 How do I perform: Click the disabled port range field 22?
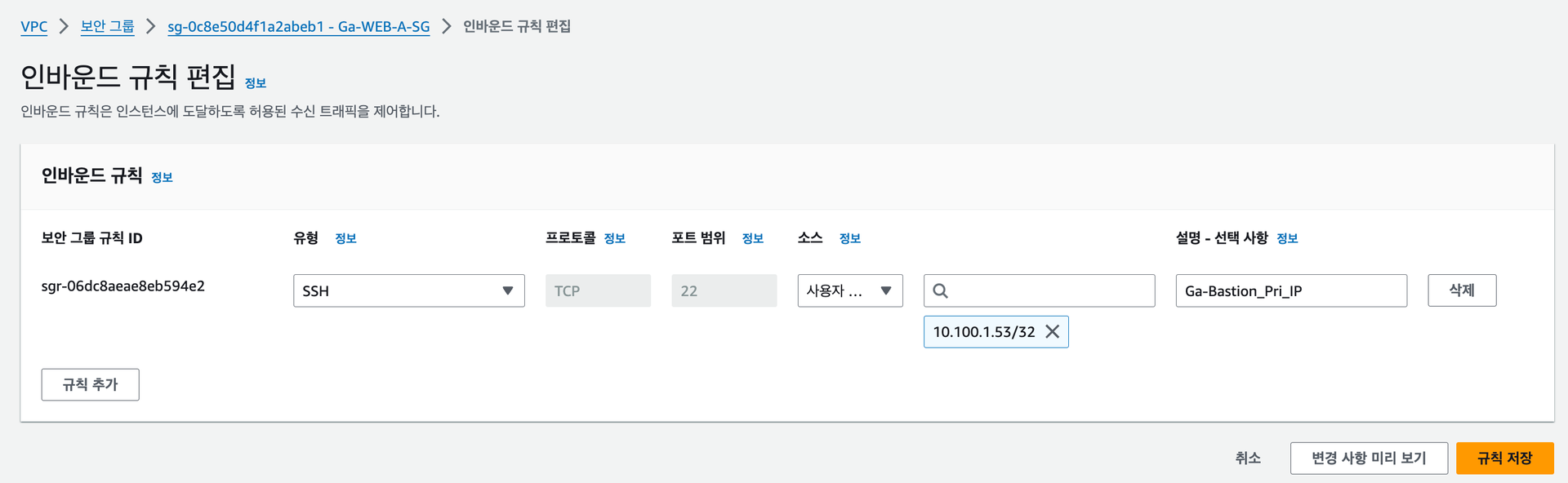click(724, 290)
